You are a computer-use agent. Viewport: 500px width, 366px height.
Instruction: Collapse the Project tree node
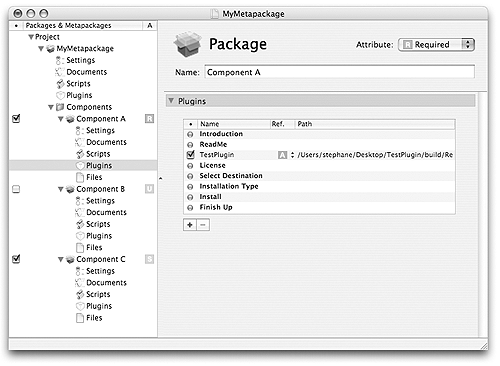(x=31, y=37)
